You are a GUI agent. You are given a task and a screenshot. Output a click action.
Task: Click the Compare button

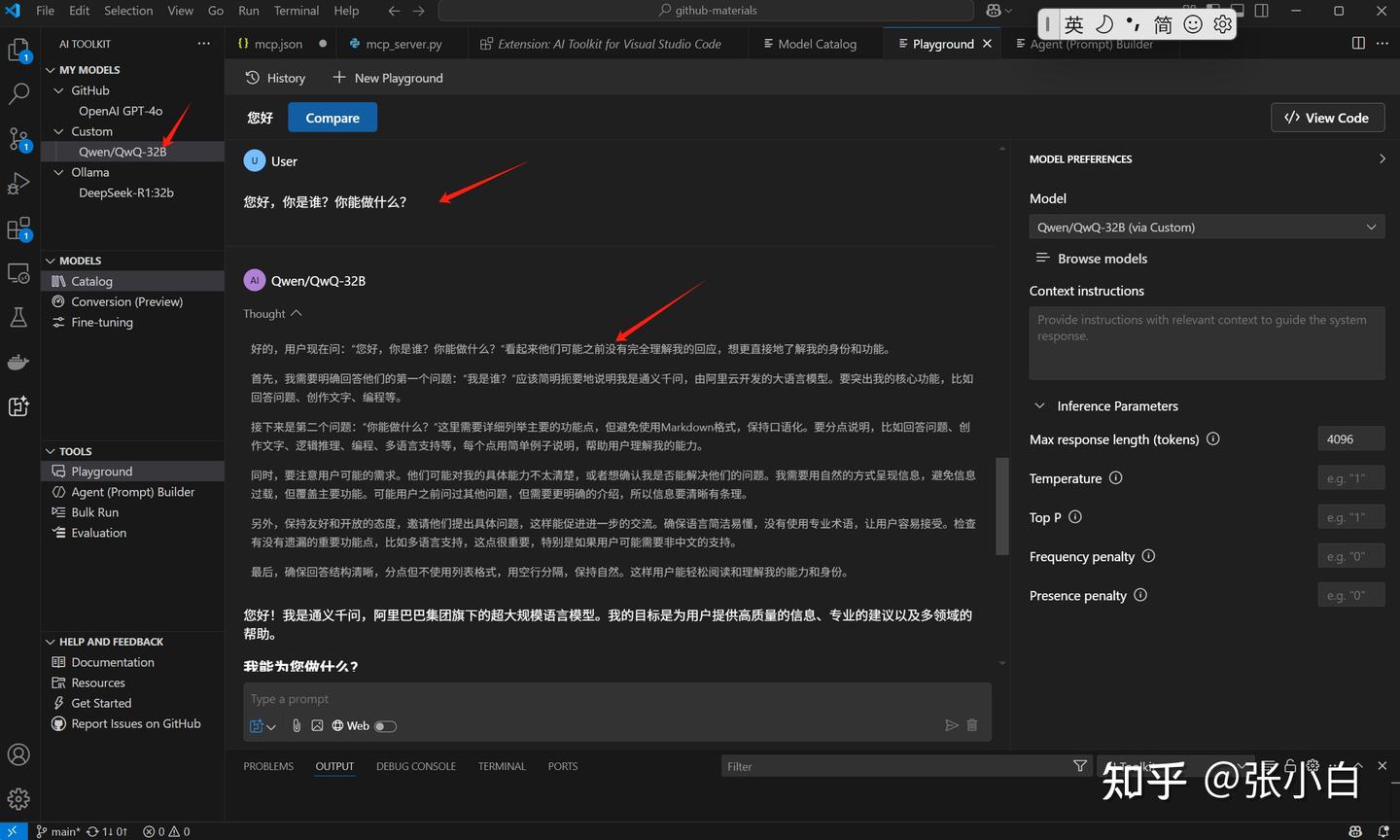332,118
